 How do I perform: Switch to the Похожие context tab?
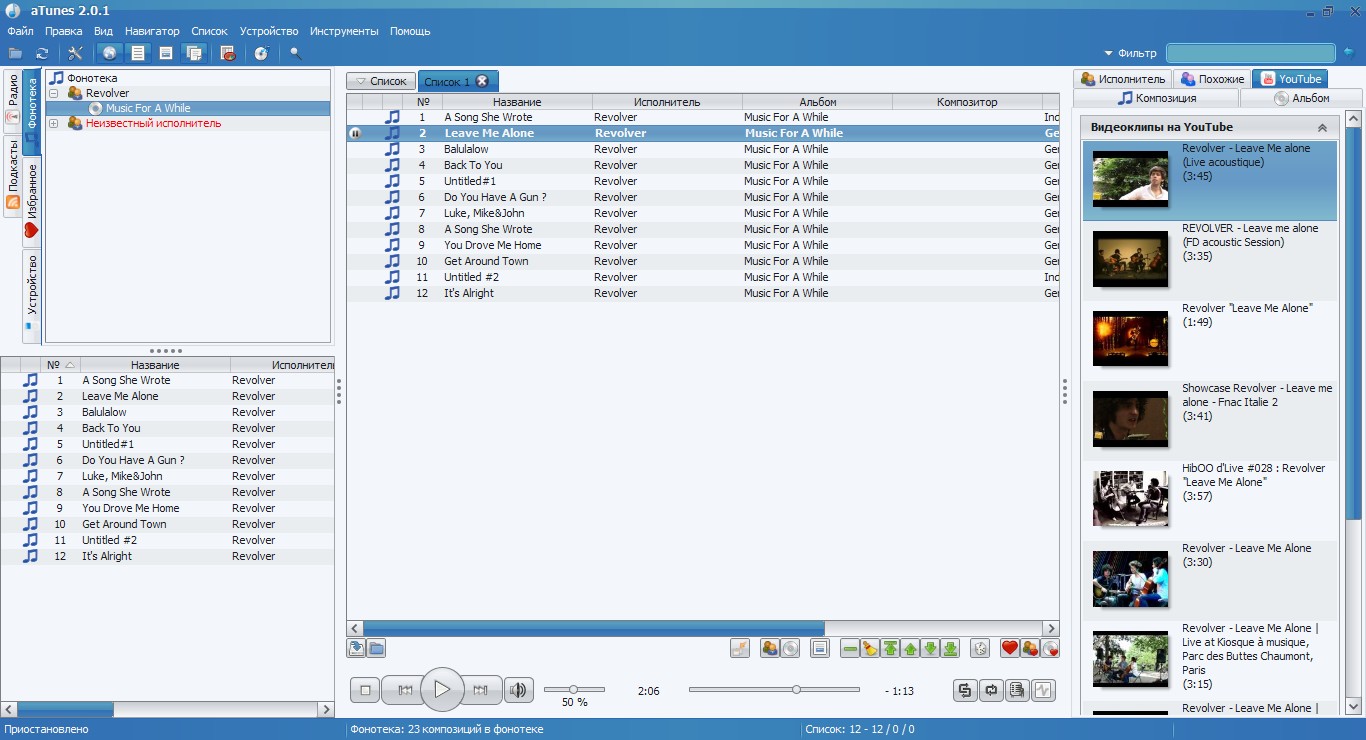click(1212, 79)
